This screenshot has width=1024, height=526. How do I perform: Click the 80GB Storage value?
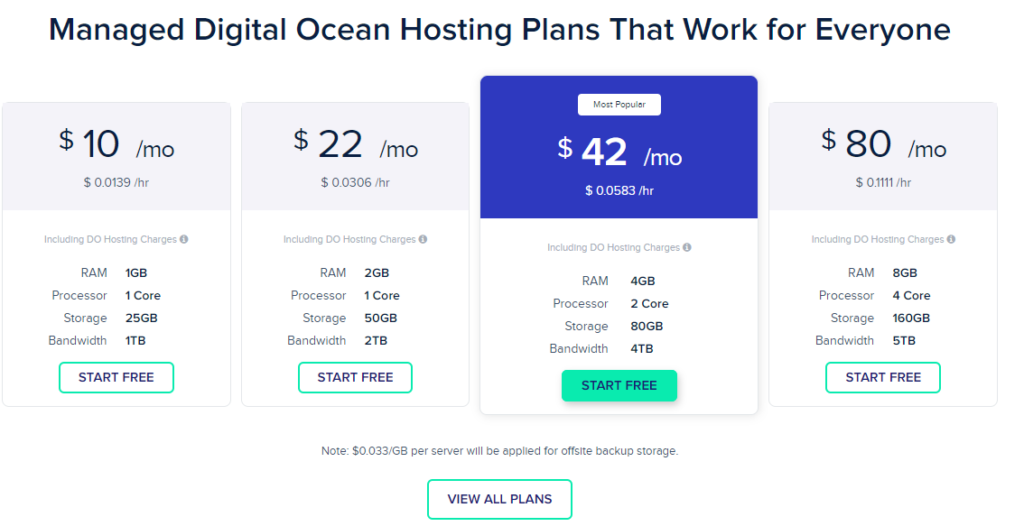[x=646, y=326]
